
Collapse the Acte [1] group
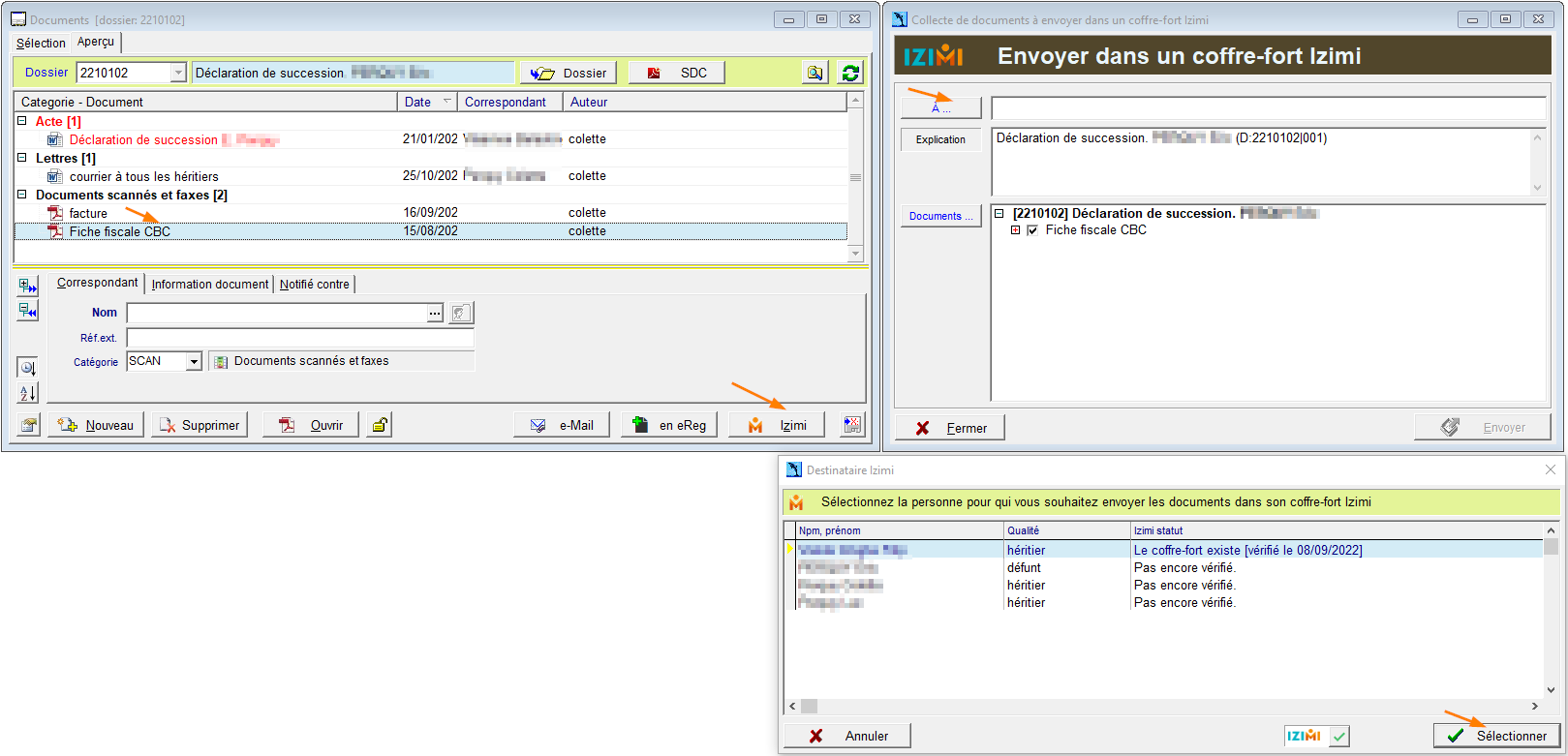pyautogui.click(x=22, y=121)
